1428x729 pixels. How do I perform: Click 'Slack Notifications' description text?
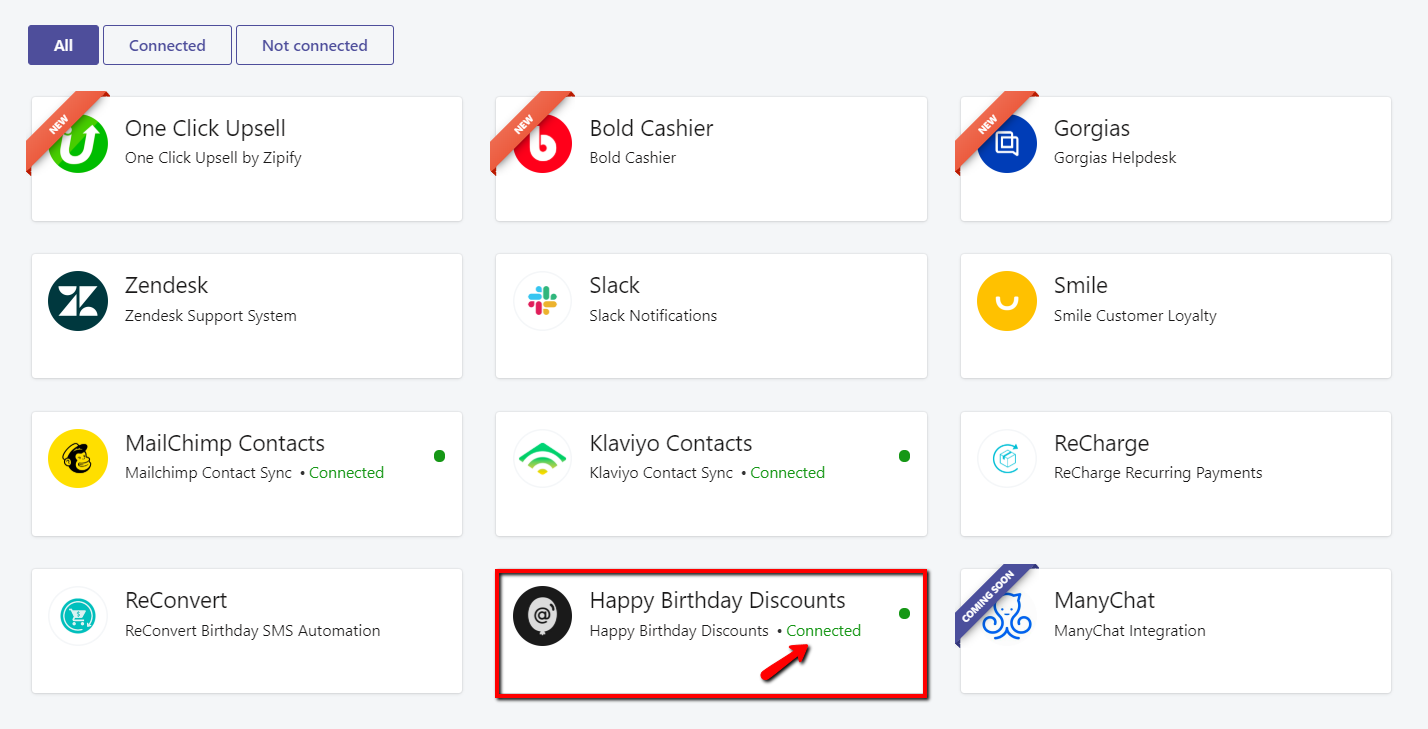point(653,316)
